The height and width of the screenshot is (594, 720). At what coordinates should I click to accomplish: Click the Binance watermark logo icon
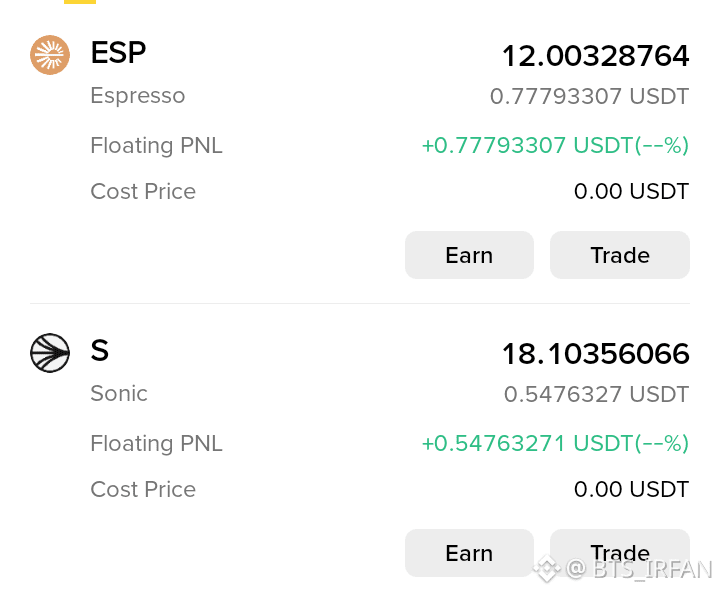coord(546,569)
